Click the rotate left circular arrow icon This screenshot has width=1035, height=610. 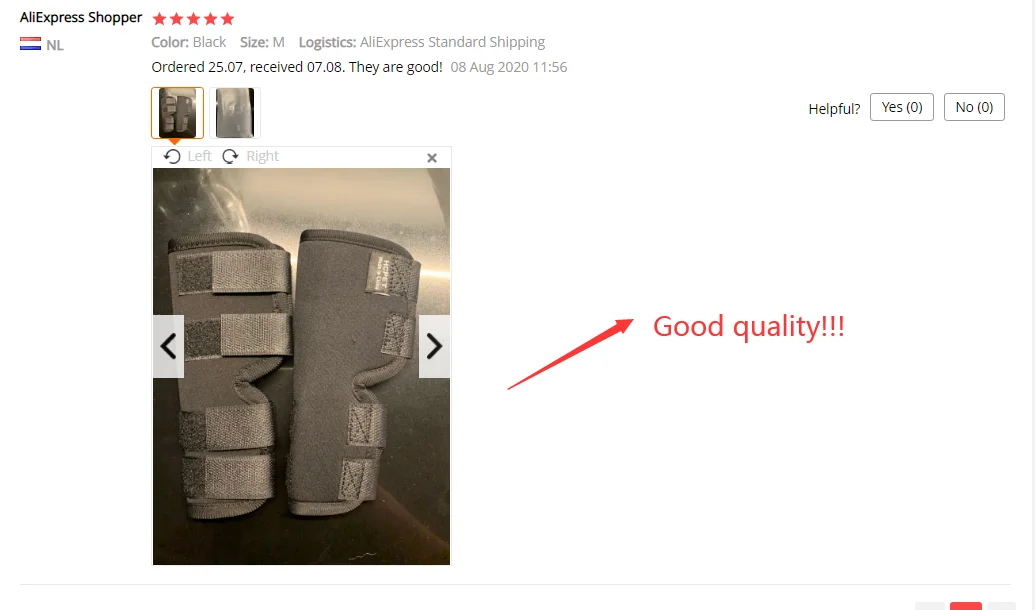[172, 156]
